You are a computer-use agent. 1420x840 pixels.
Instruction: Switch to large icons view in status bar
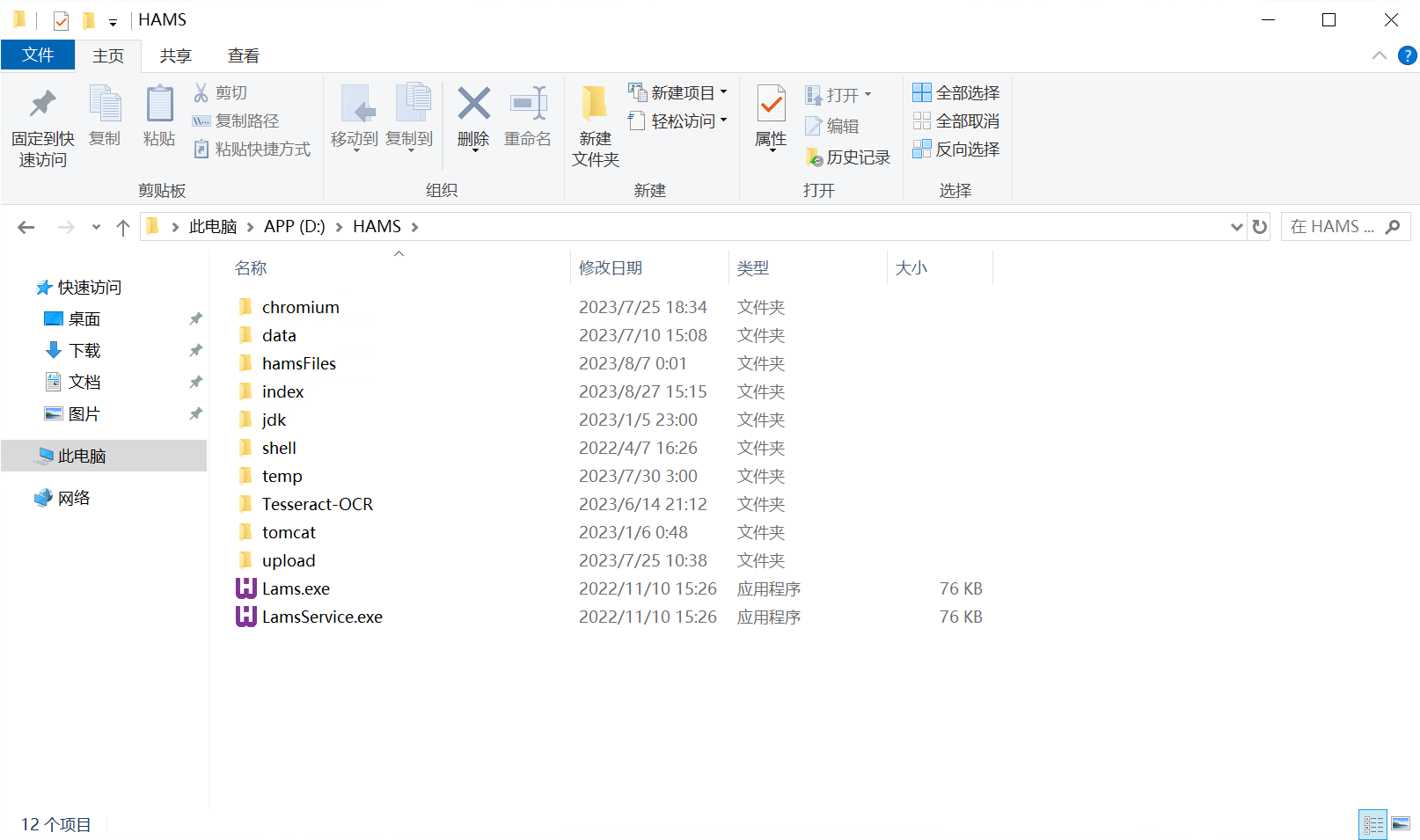[1401, 824]
